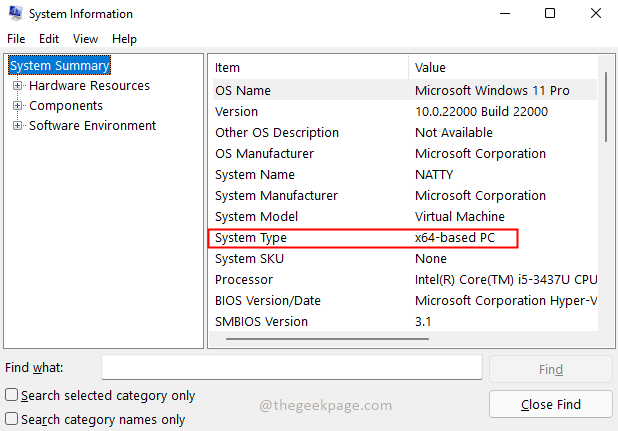Click the Close Find button
Viewport: 618px width, 431px height.
[x=551, y=404]
